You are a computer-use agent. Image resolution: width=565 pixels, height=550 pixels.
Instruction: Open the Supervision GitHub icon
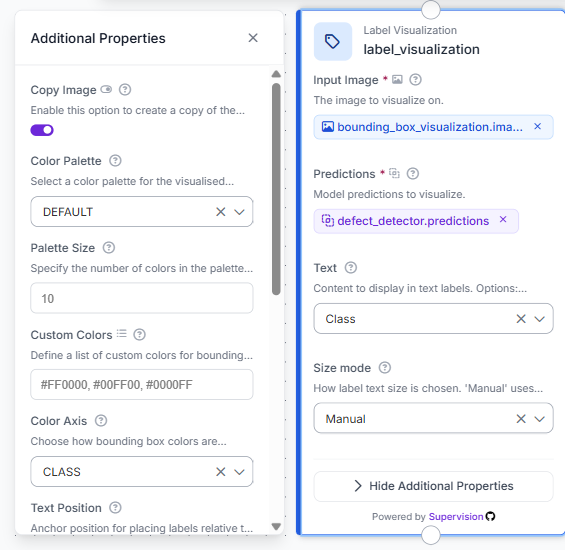(490, 516)
